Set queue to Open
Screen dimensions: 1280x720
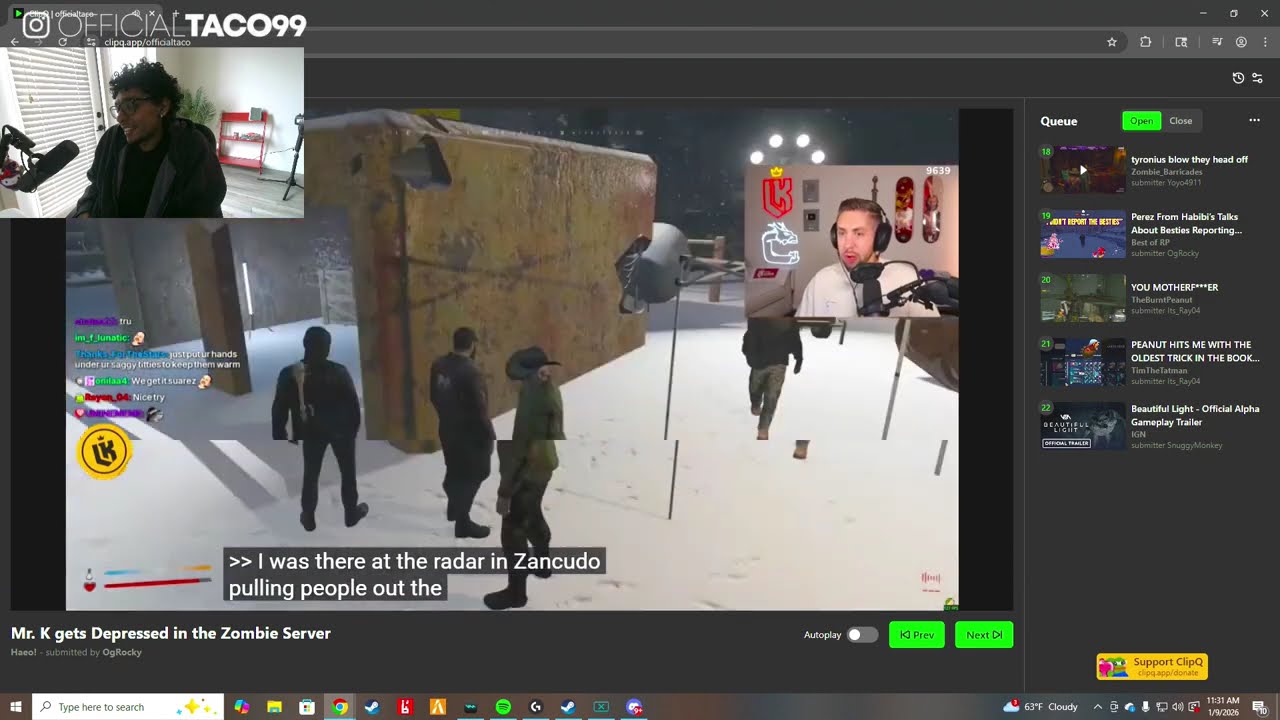(1141, 121)
